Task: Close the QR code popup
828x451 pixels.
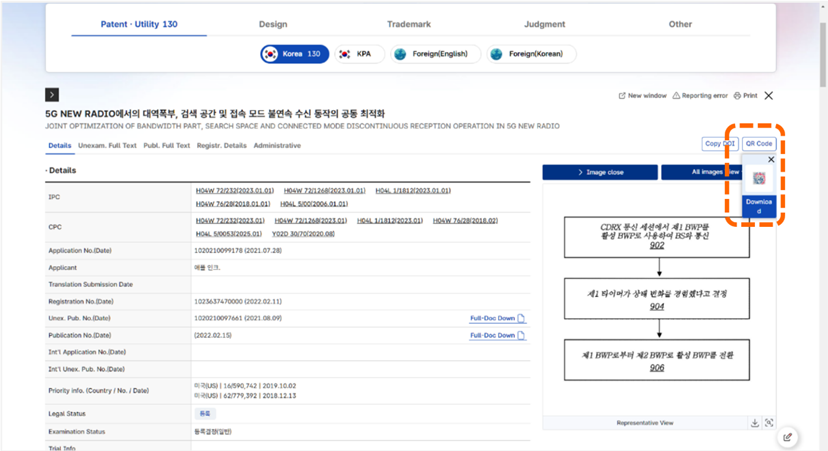Action: pos(771,159)
